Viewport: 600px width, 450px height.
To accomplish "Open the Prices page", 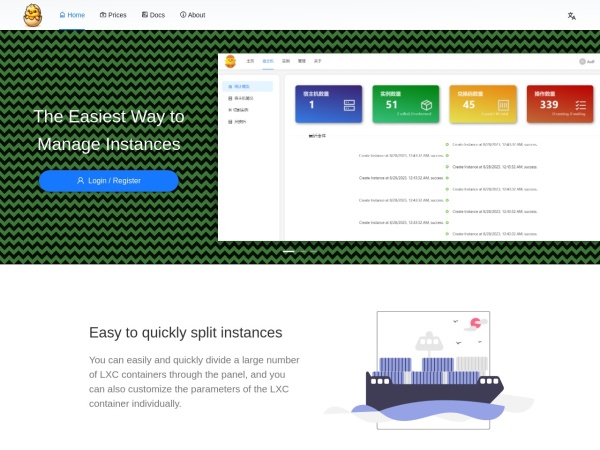I will (113, 15).
